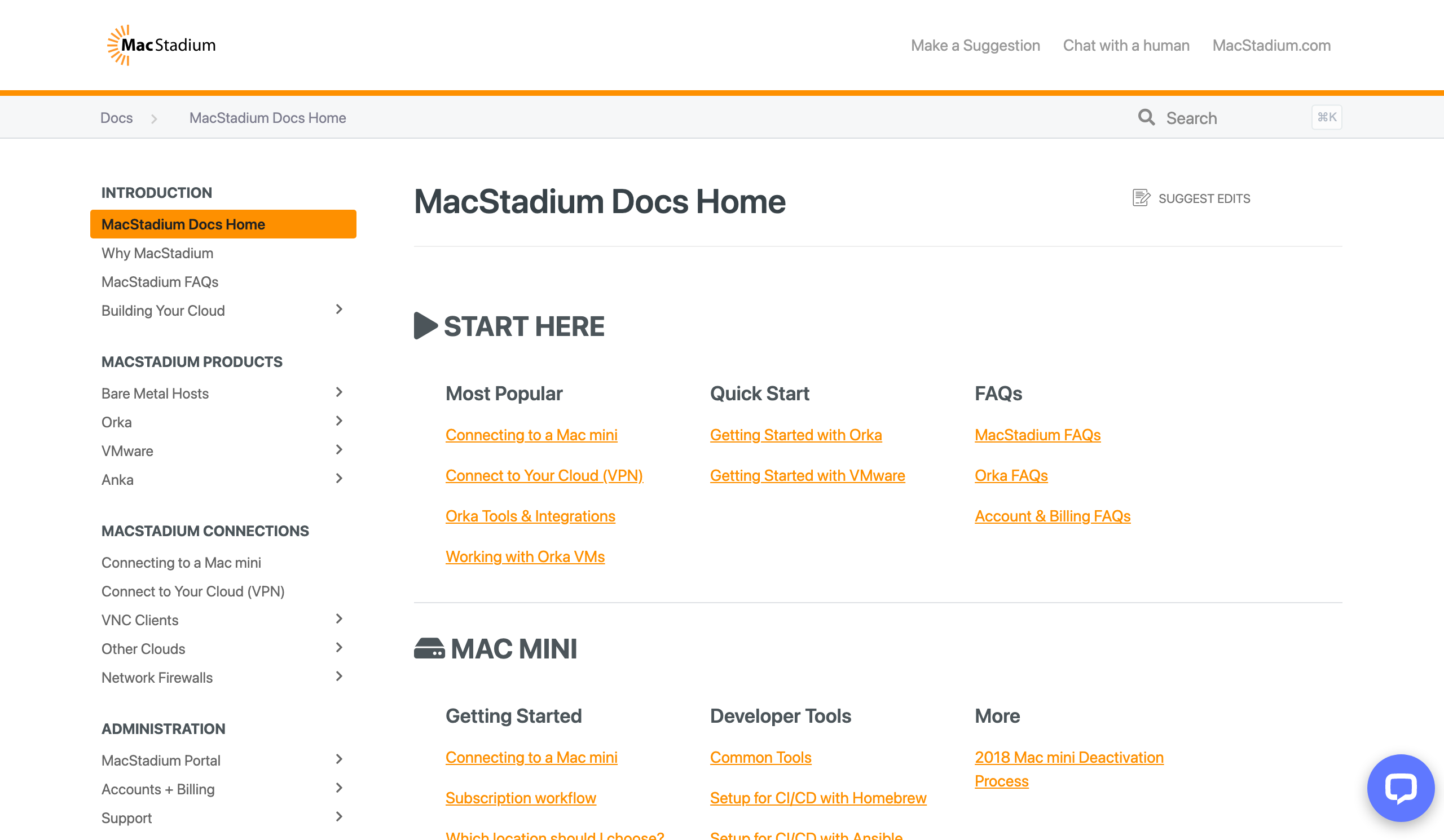Screen dimensions: 1444x840
Task: Click the Docs breadcrumb
Action: click(116, 118)
